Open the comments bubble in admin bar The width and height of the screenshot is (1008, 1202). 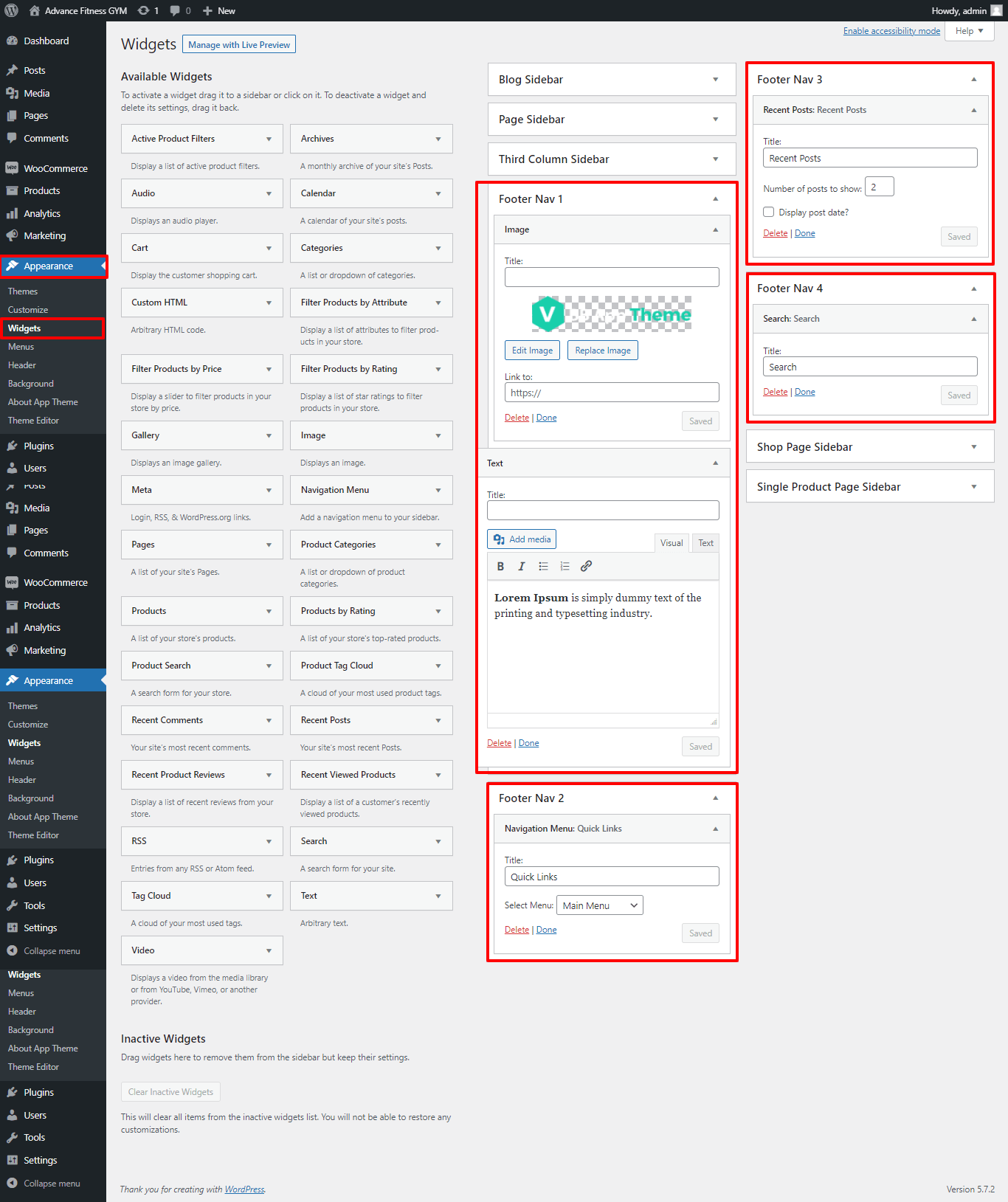[179, 10]
